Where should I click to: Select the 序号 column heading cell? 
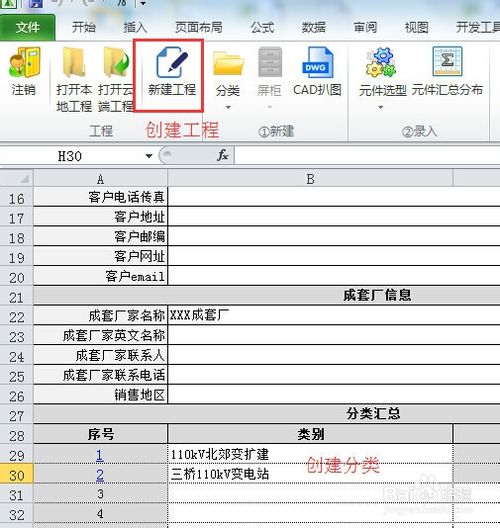(x=100, y=434)
